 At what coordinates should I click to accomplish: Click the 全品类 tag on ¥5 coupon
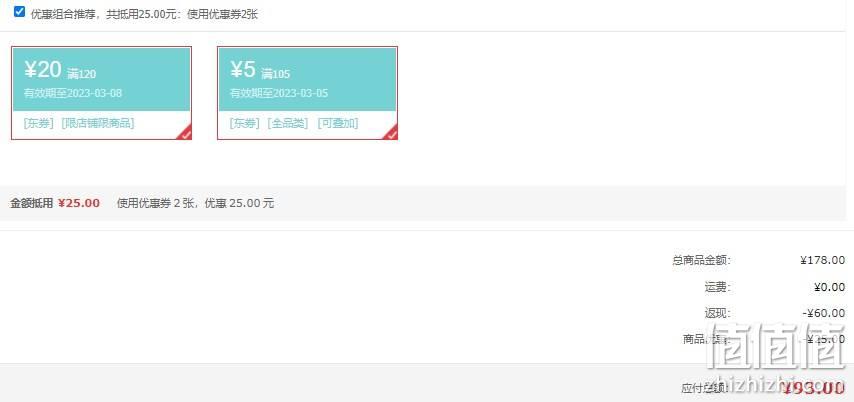[288, 124]
